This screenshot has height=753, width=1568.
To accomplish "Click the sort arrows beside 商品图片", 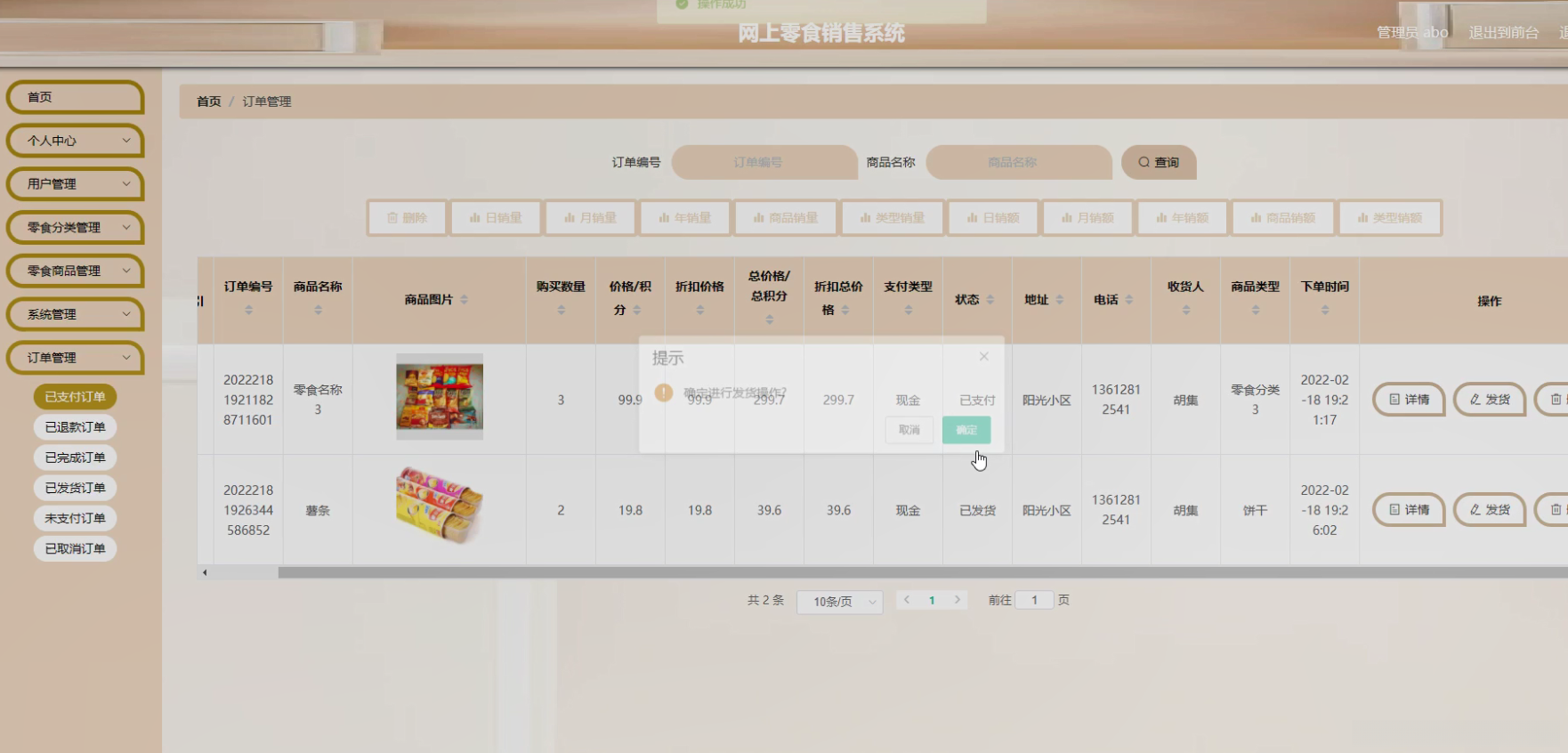I will [x=464, y=300].
